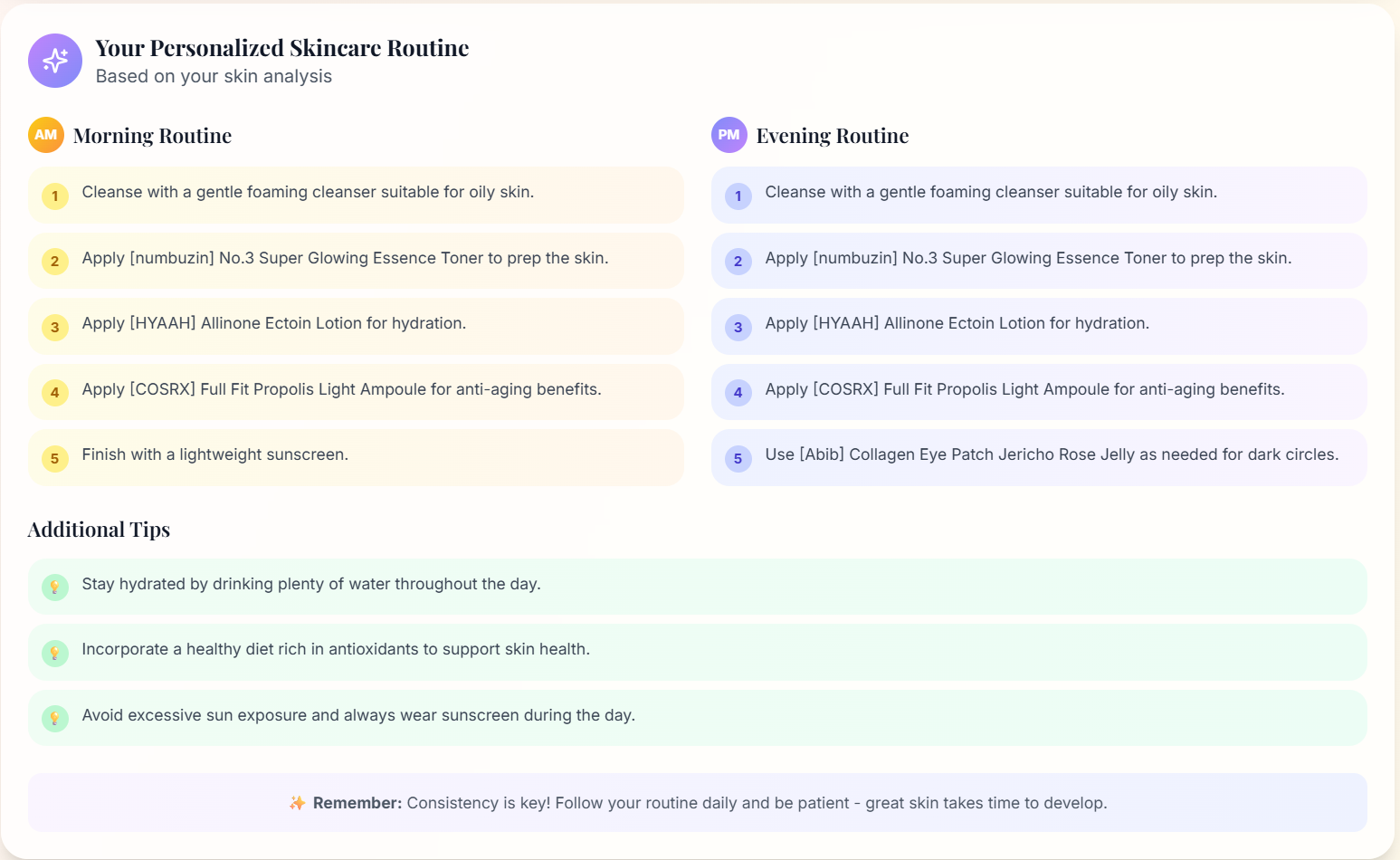This screenshot has width=1400, height=860.
Task: Open the numbuzin Essence Toner morning step
Action: (357, 261)
